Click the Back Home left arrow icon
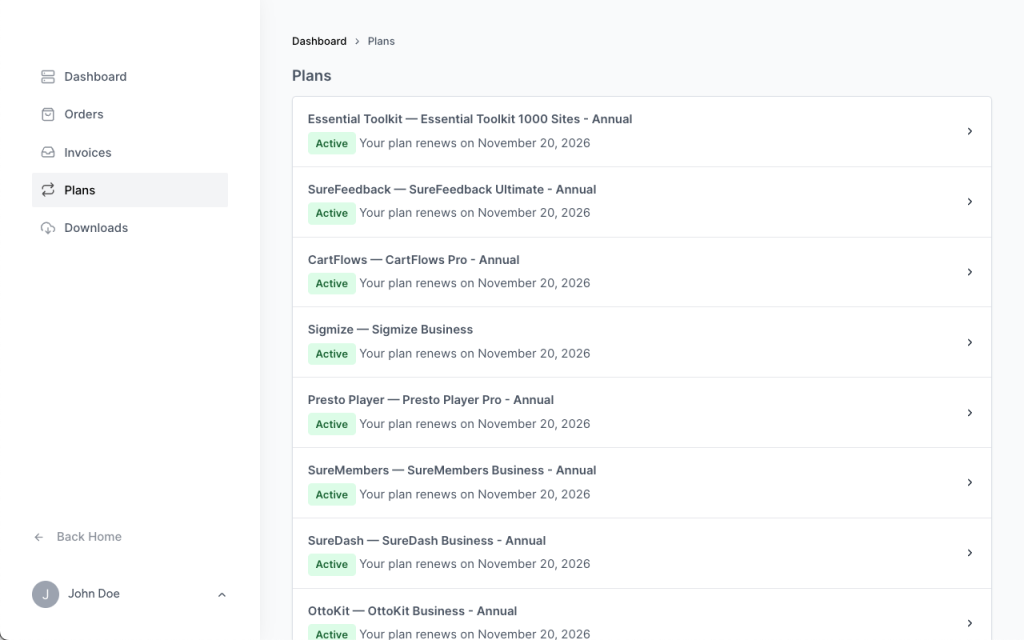1024x640 pixels. pyautogui.click(x=39, y=537)
